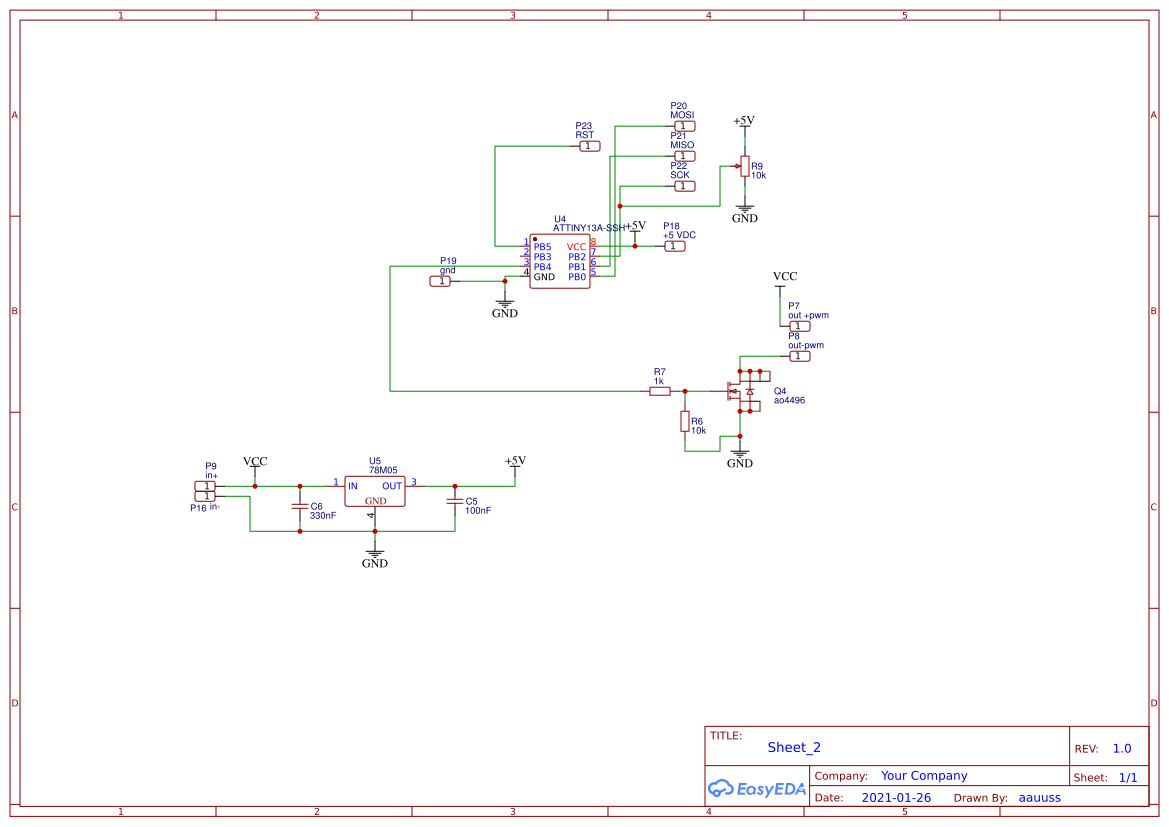Click capacitor C5 100nF symbol
The width and height of the screenshot is (1169, 827).
[x=455, y=500]
